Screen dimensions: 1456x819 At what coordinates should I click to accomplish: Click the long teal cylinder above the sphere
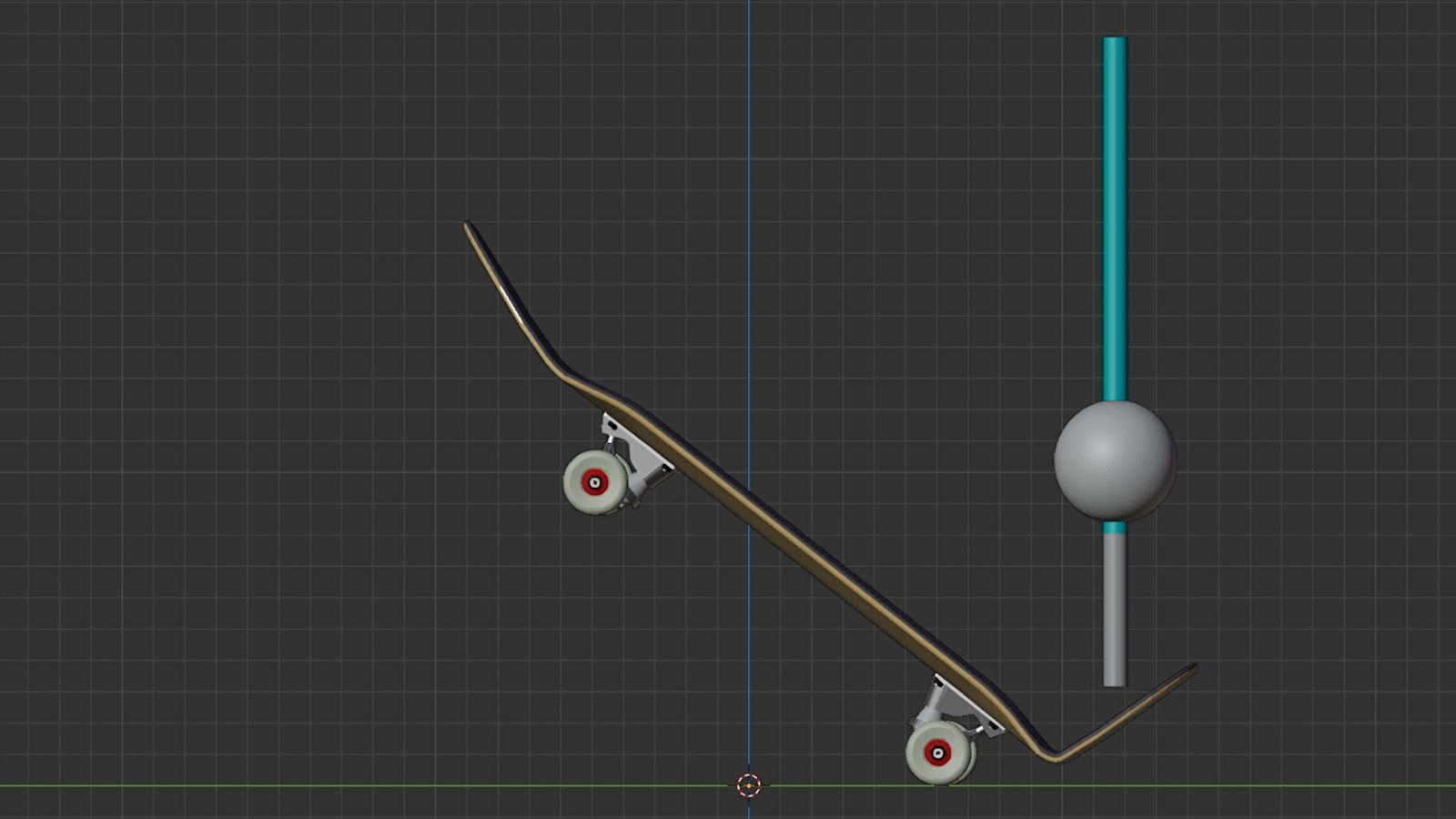tap(1115, 218)
